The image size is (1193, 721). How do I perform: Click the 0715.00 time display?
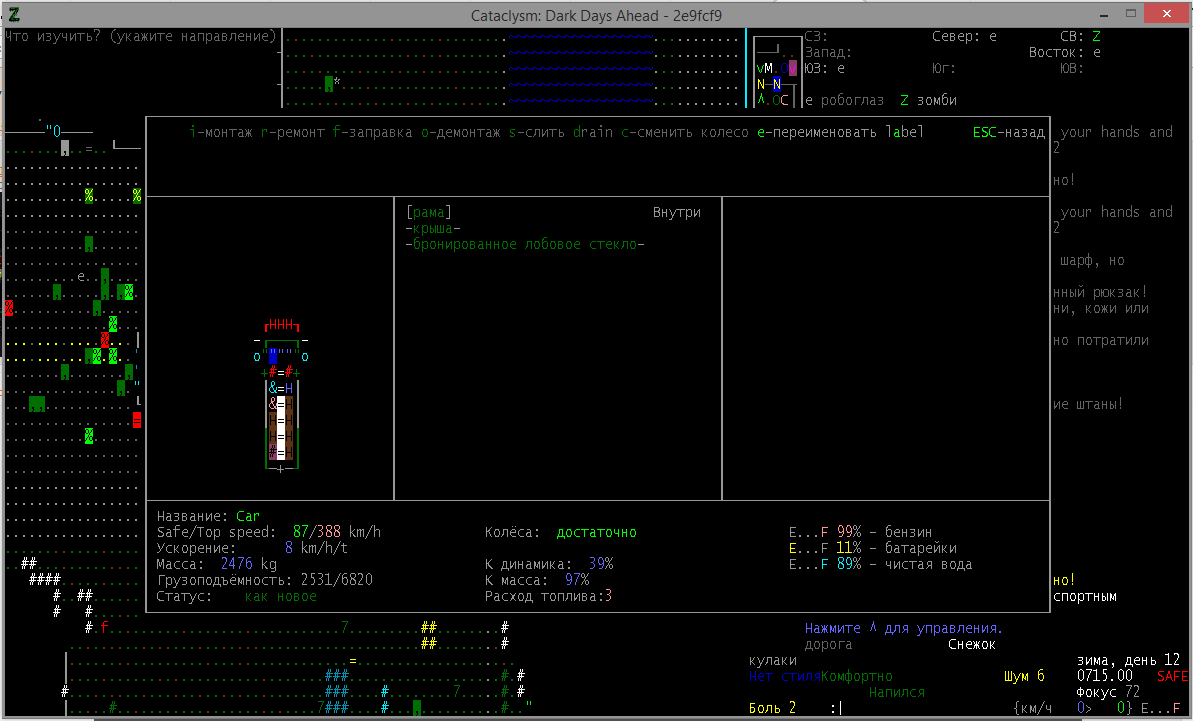(1104, 676)
